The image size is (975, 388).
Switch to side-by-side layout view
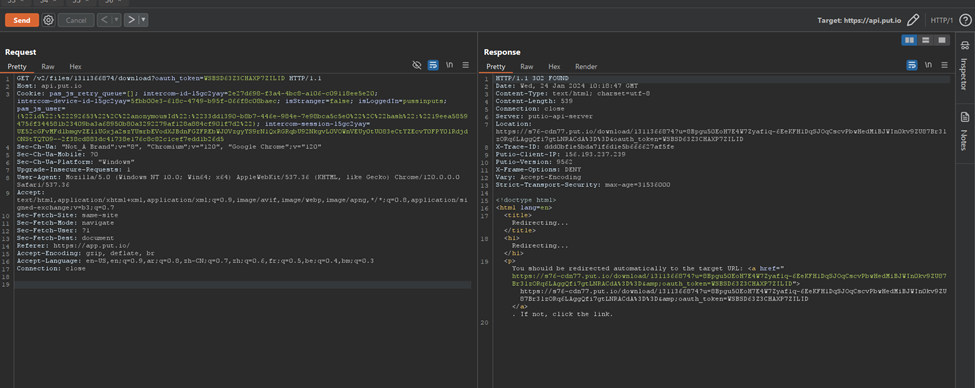coord(910,40)
